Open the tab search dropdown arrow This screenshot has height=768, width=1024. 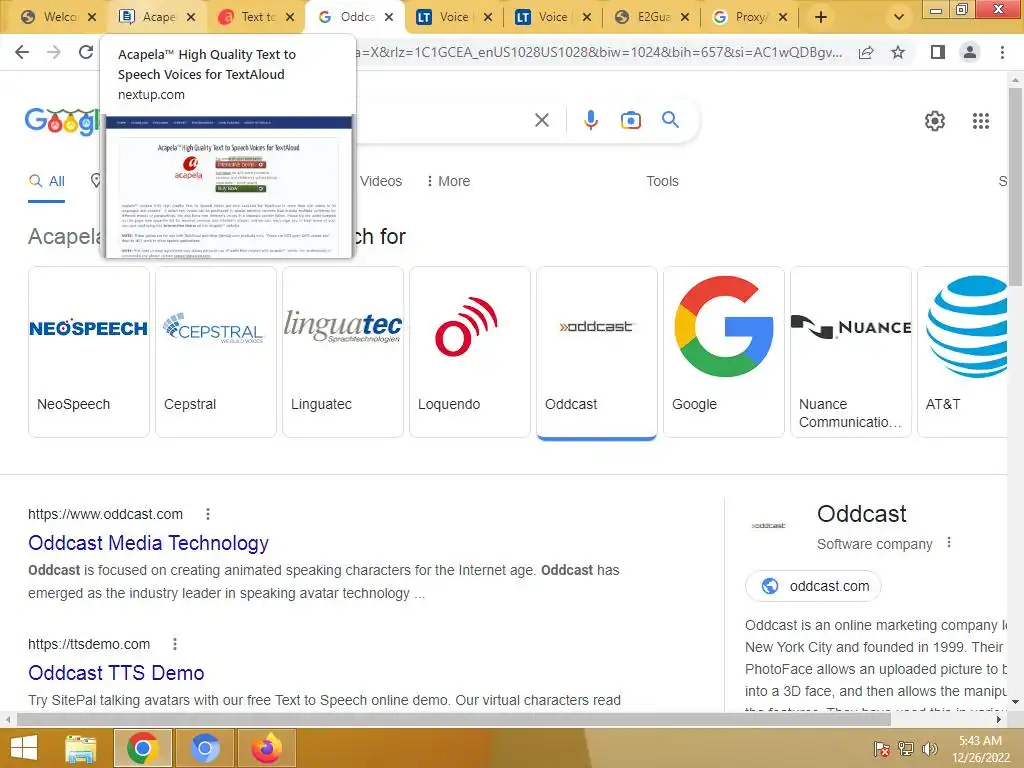pyautogui.click(x=899, y=18)
